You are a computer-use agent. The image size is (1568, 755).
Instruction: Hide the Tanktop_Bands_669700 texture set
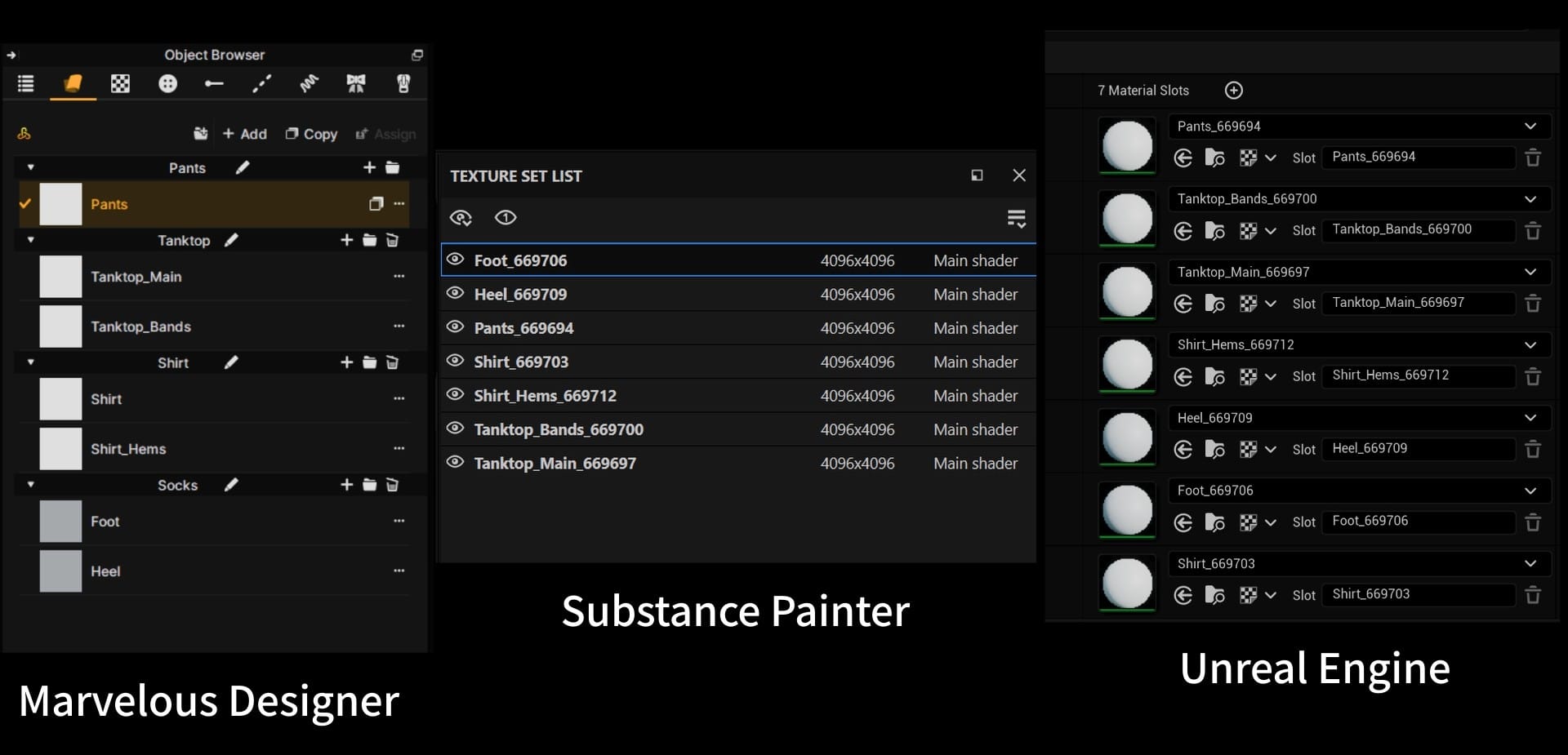(455, 429)
